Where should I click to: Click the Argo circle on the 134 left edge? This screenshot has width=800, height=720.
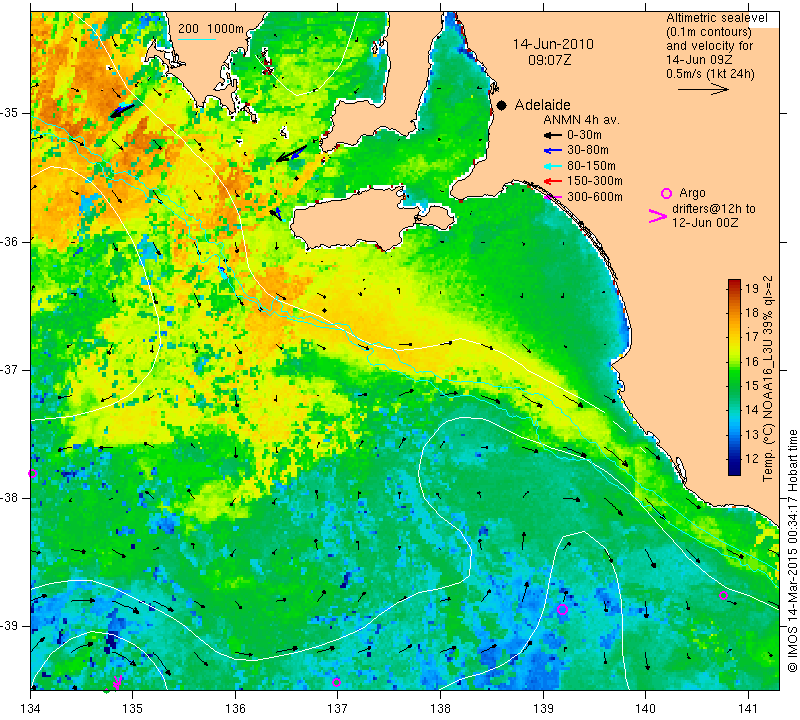33,473
